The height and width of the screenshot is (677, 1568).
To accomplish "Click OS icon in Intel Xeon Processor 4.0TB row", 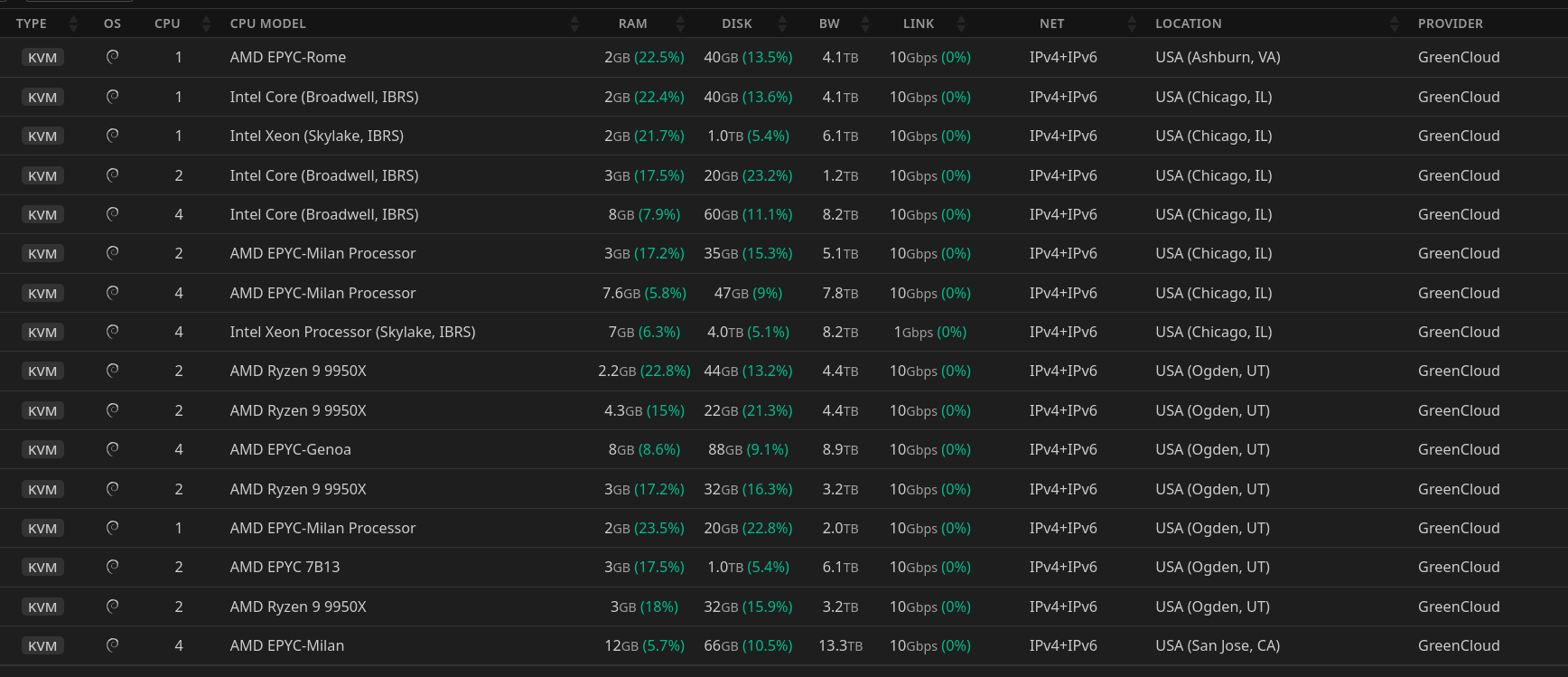I will click(113, 332).
